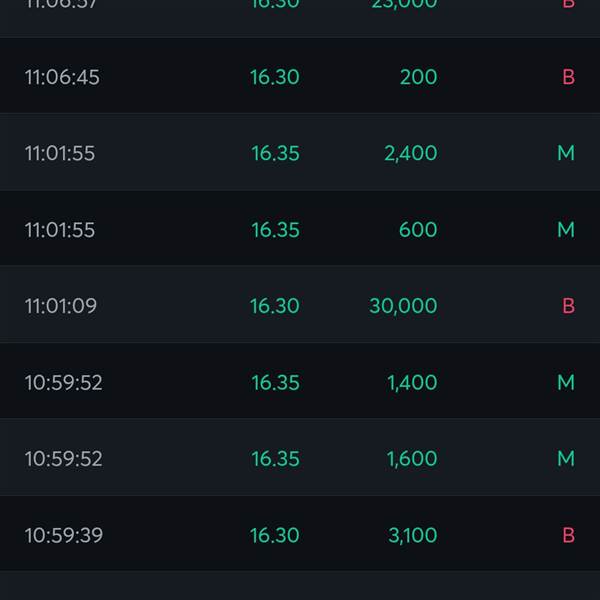Click the 3,100 volume value
Viewport: 600px width, 600px height.
point(412,535)
